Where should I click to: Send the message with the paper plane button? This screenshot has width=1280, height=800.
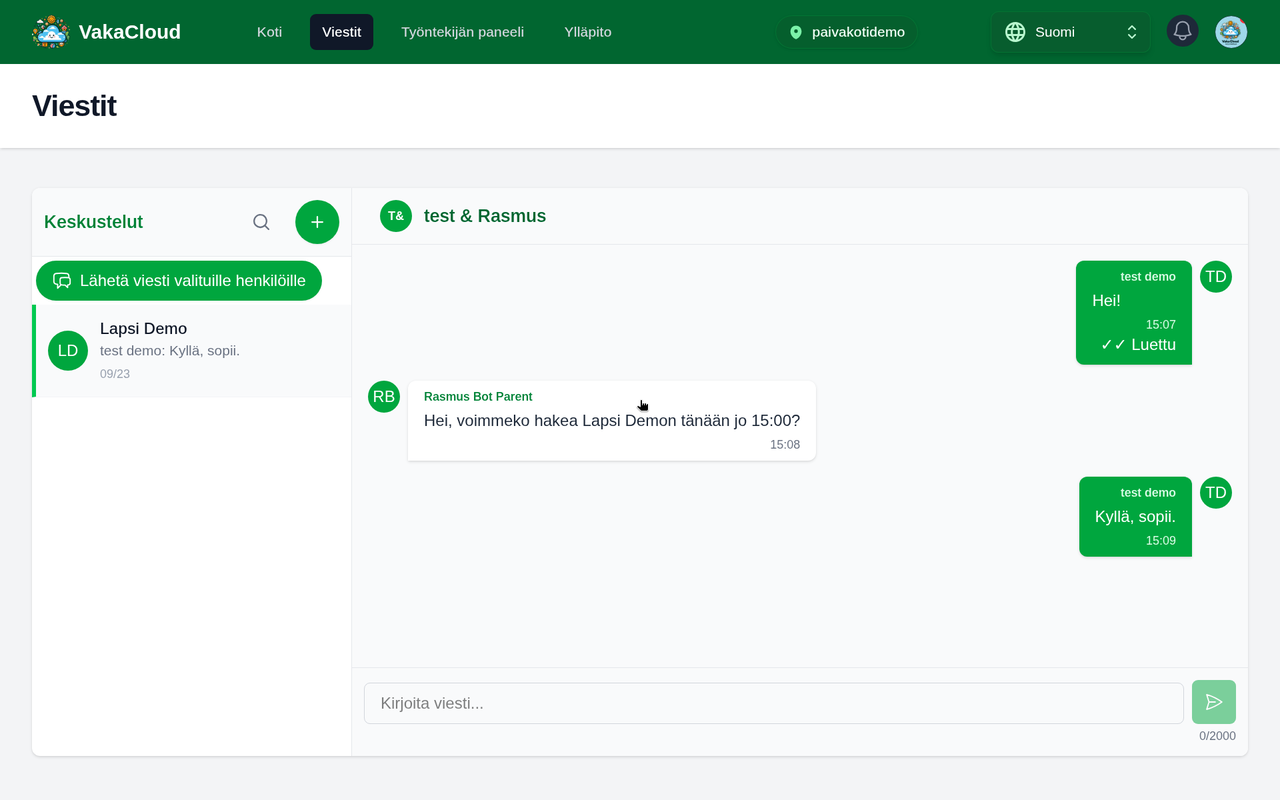click(x=1214, y=702)
